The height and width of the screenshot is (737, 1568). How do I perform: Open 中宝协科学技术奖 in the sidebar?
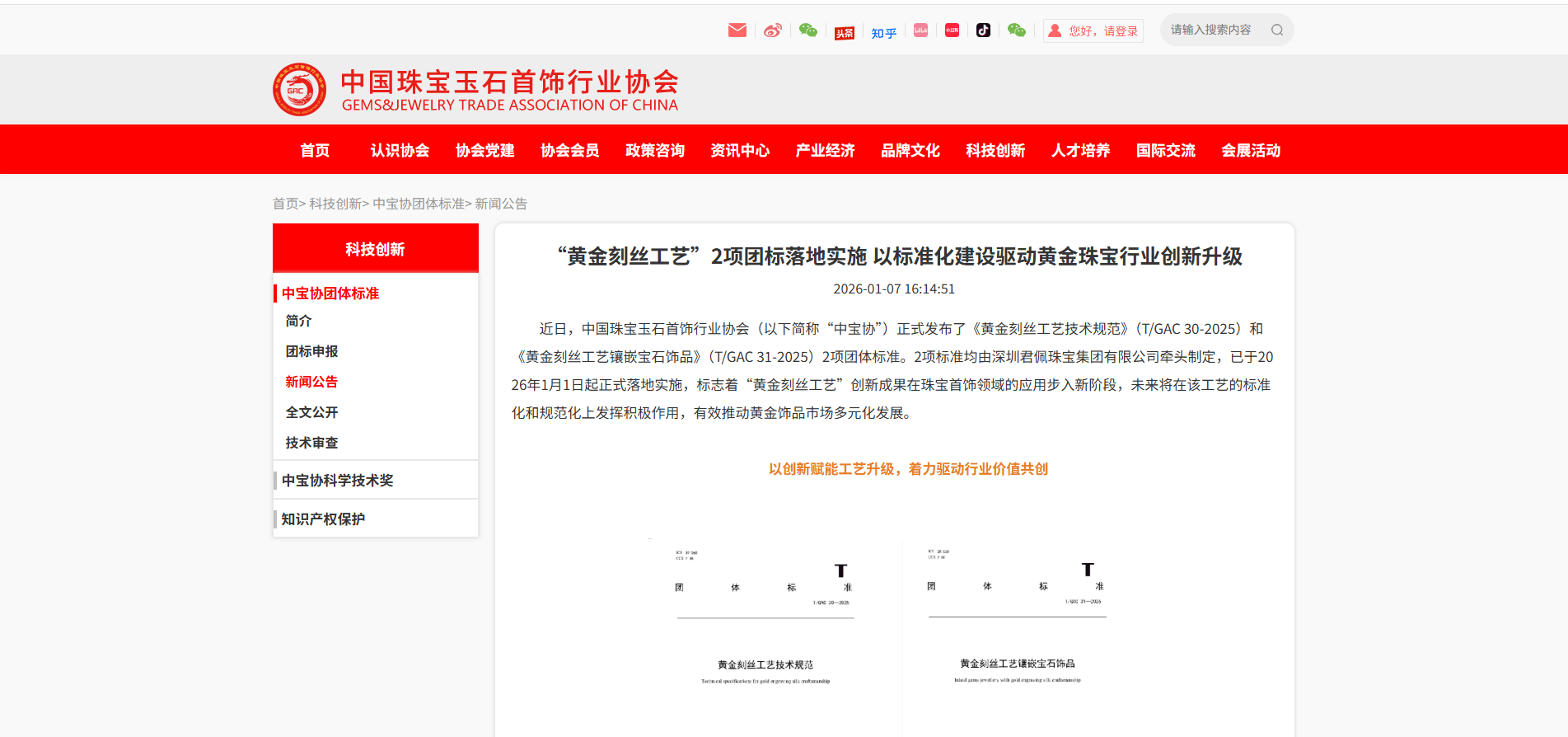(x=337, y=481)
